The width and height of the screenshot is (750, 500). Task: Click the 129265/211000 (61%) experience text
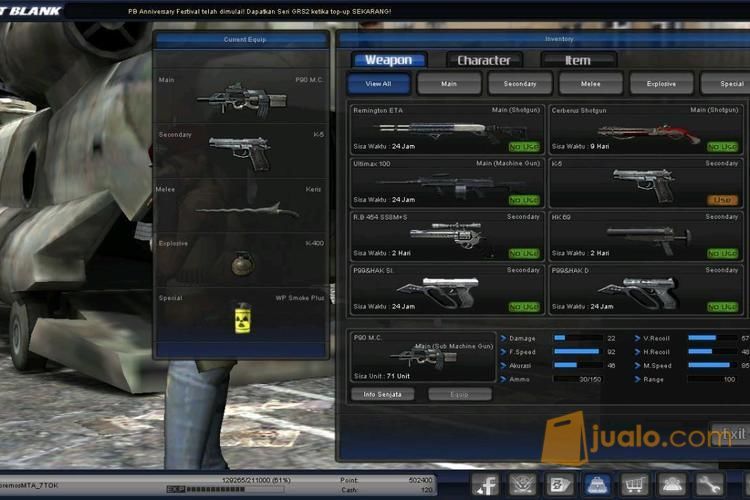click(256, 480)
